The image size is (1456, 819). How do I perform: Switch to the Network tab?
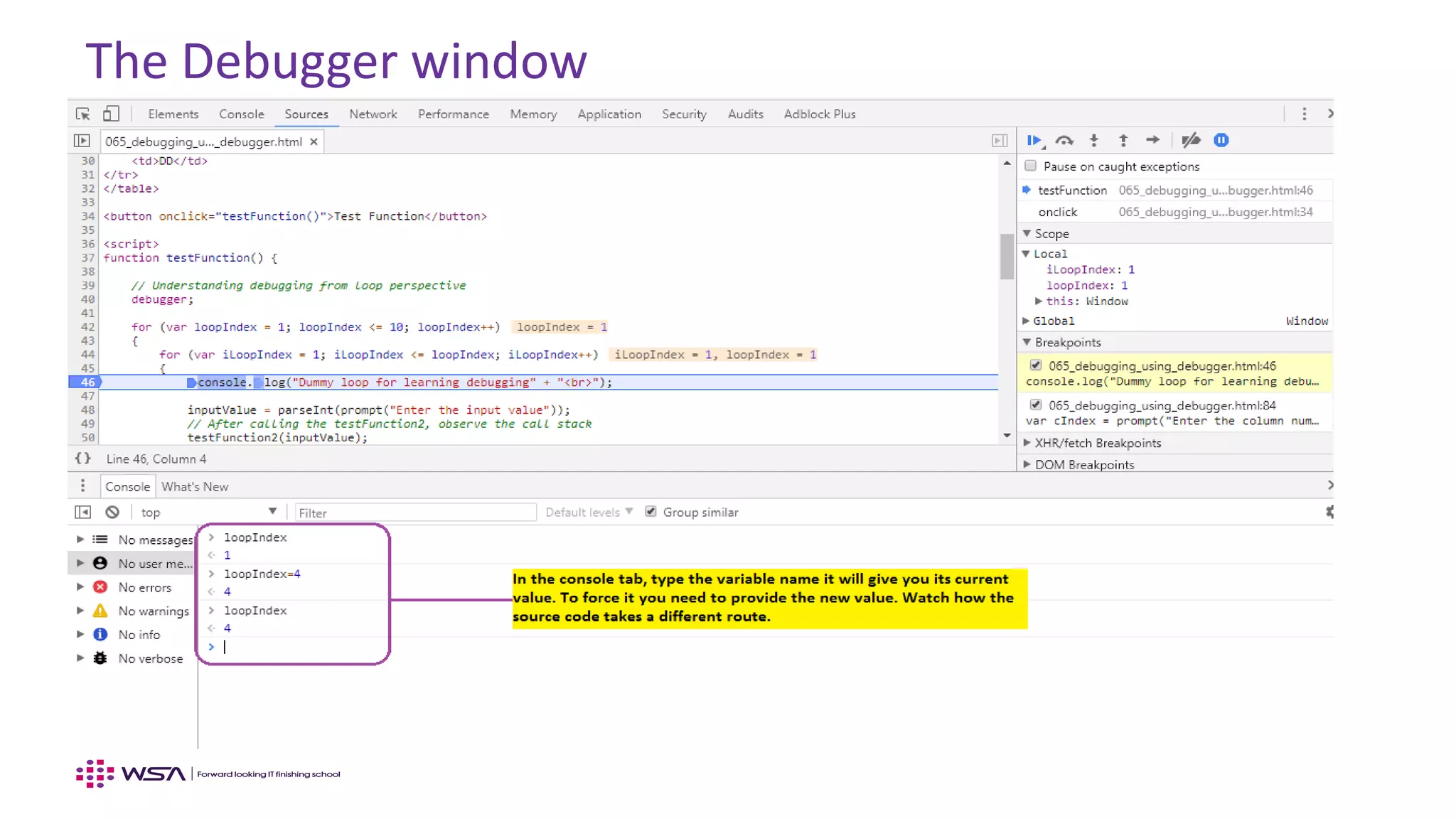(373, 114)
